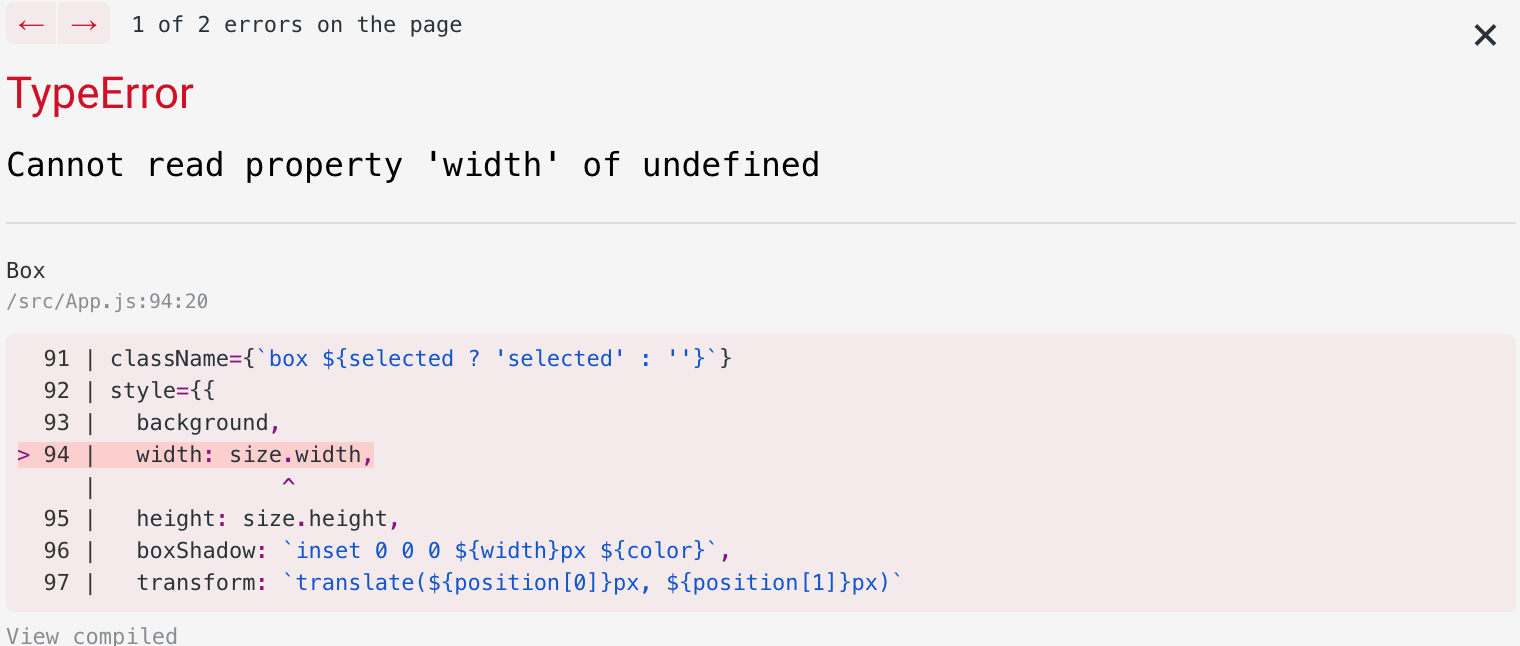Click the TypeError heading

click(100, 92)
